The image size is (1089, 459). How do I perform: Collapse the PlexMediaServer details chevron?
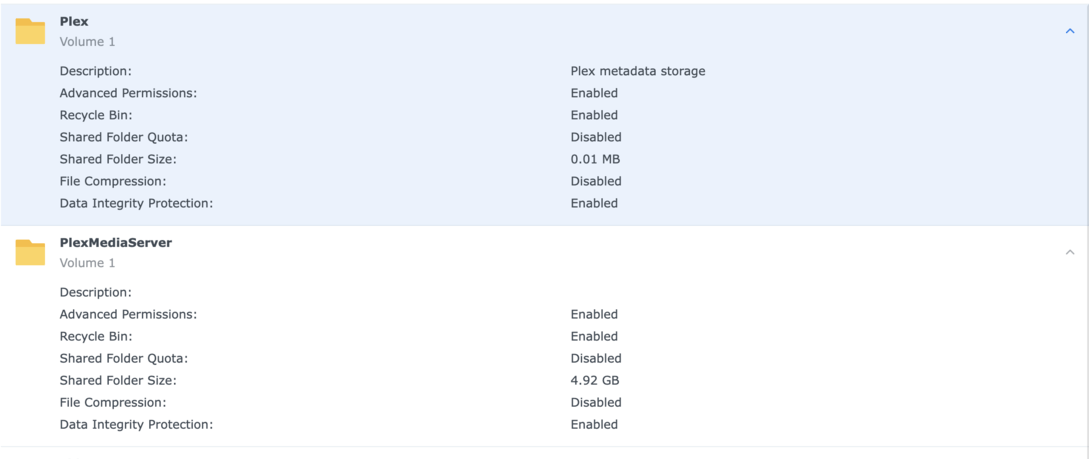tap(1069, 252)
